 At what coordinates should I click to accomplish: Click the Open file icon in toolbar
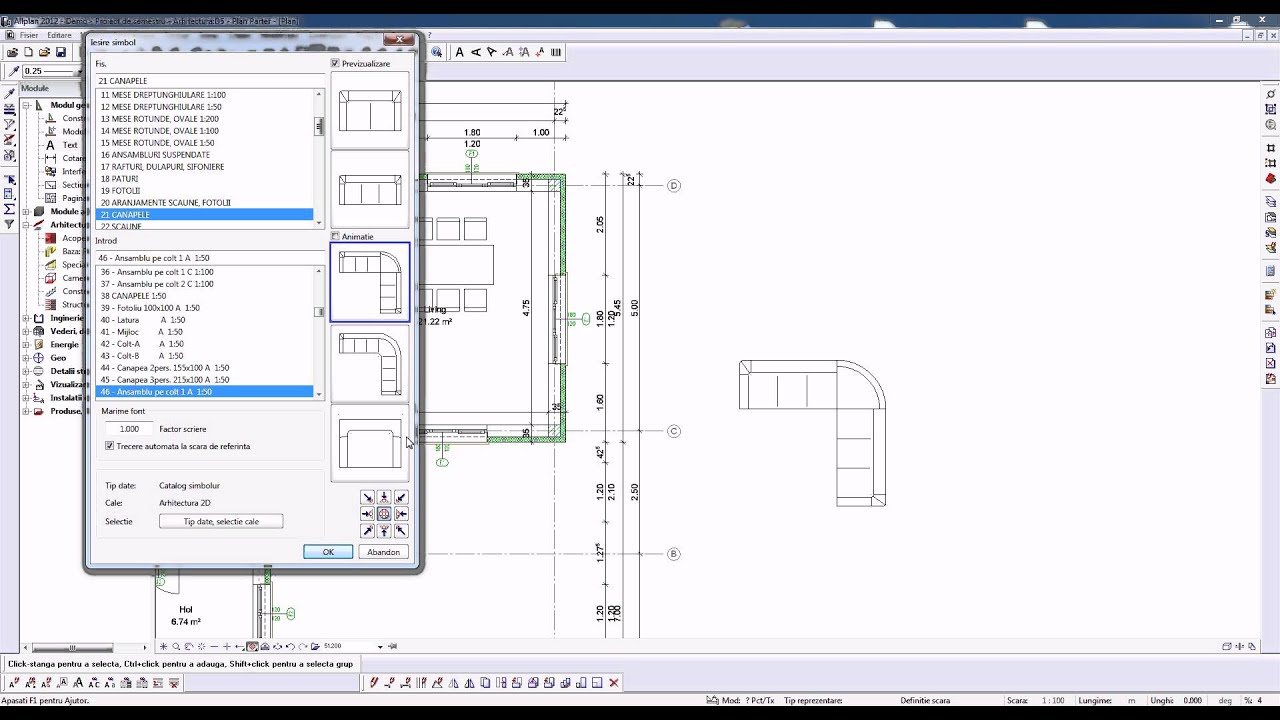tap(44, 52)
